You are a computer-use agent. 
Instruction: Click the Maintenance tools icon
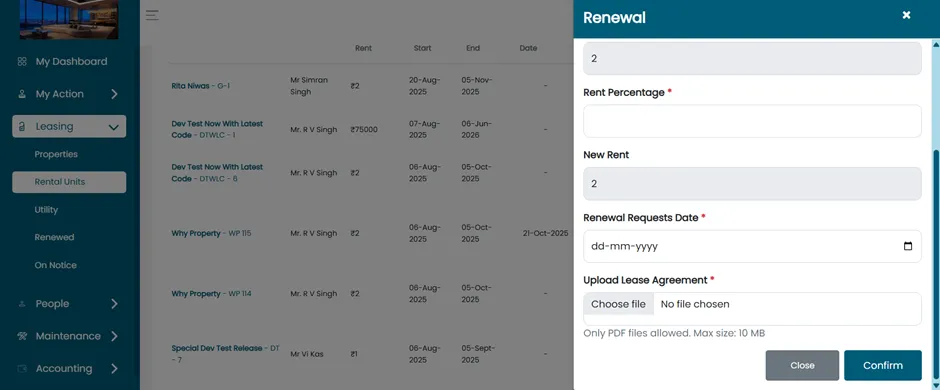pos(22,336)
